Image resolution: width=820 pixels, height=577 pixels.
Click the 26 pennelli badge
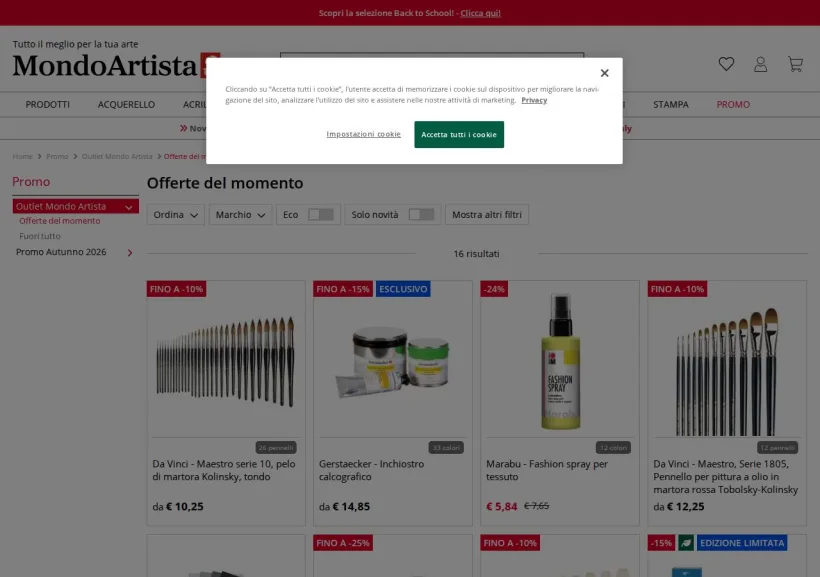(276, 448)
